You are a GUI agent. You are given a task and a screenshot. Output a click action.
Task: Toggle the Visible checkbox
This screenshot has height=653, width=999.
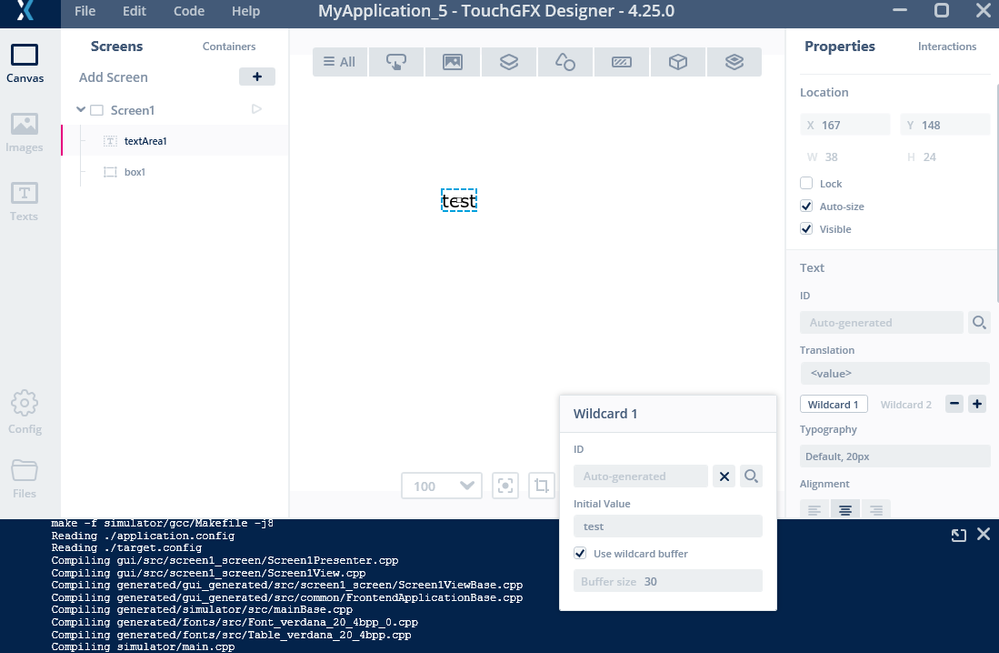[807, 229]
